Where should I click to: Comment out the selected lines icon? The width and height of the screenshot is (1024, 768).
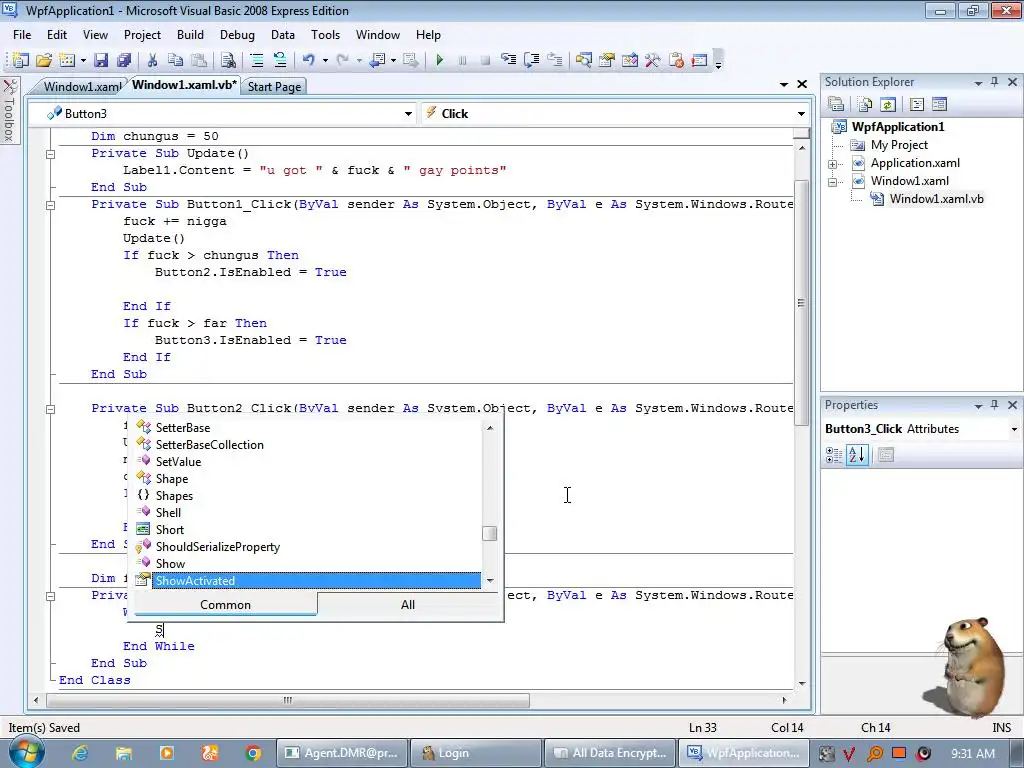pos(257,60)
